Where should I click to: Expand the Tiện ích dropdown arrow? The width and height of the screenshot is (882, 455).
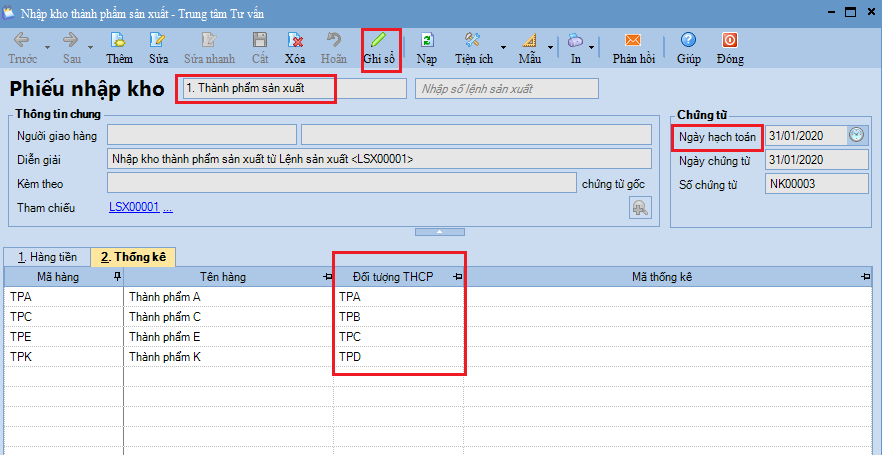point(503,47)
